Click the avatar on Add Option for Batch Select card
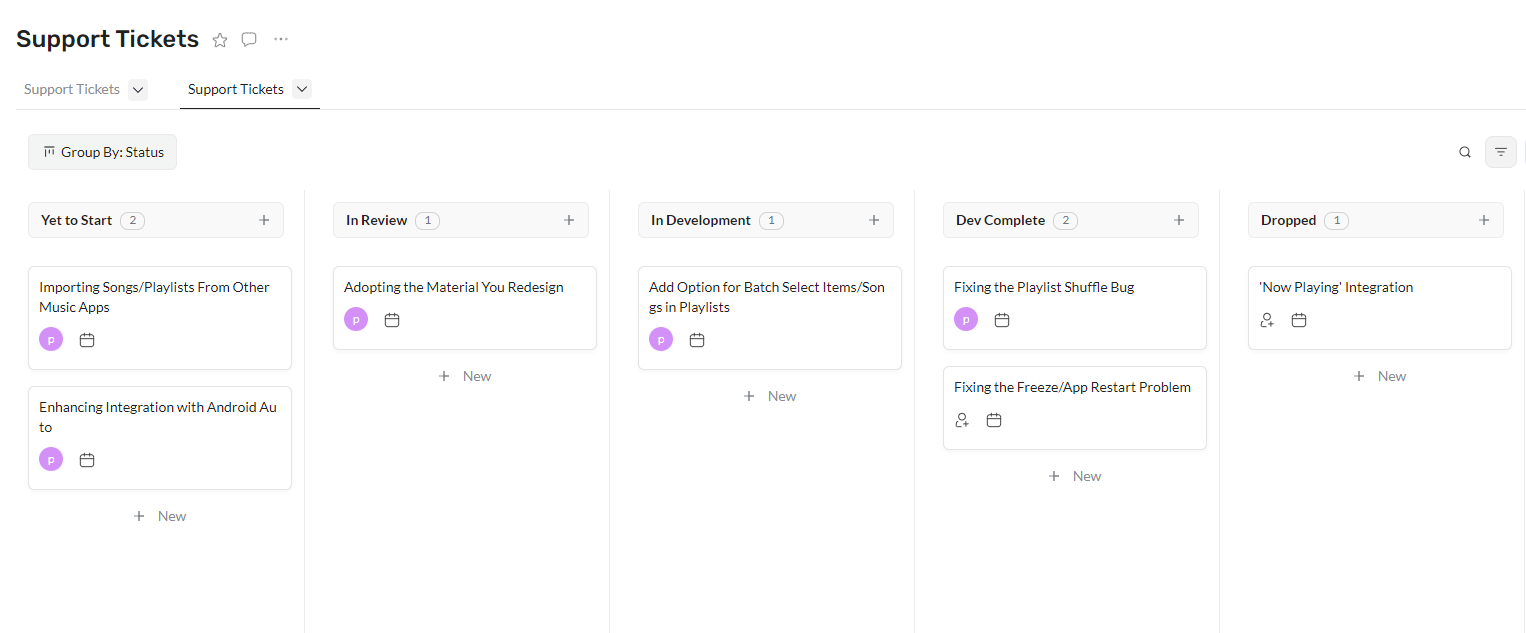The width and height of the screenshot is (1526, 633). click(661, 339)
